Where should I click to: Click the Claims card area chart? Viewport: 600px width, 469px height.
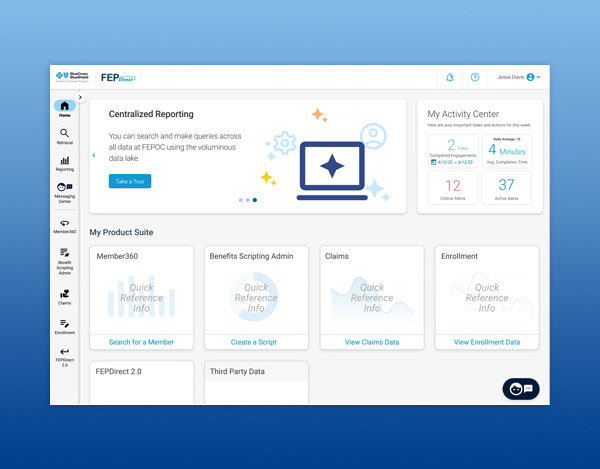pos(372,298)
